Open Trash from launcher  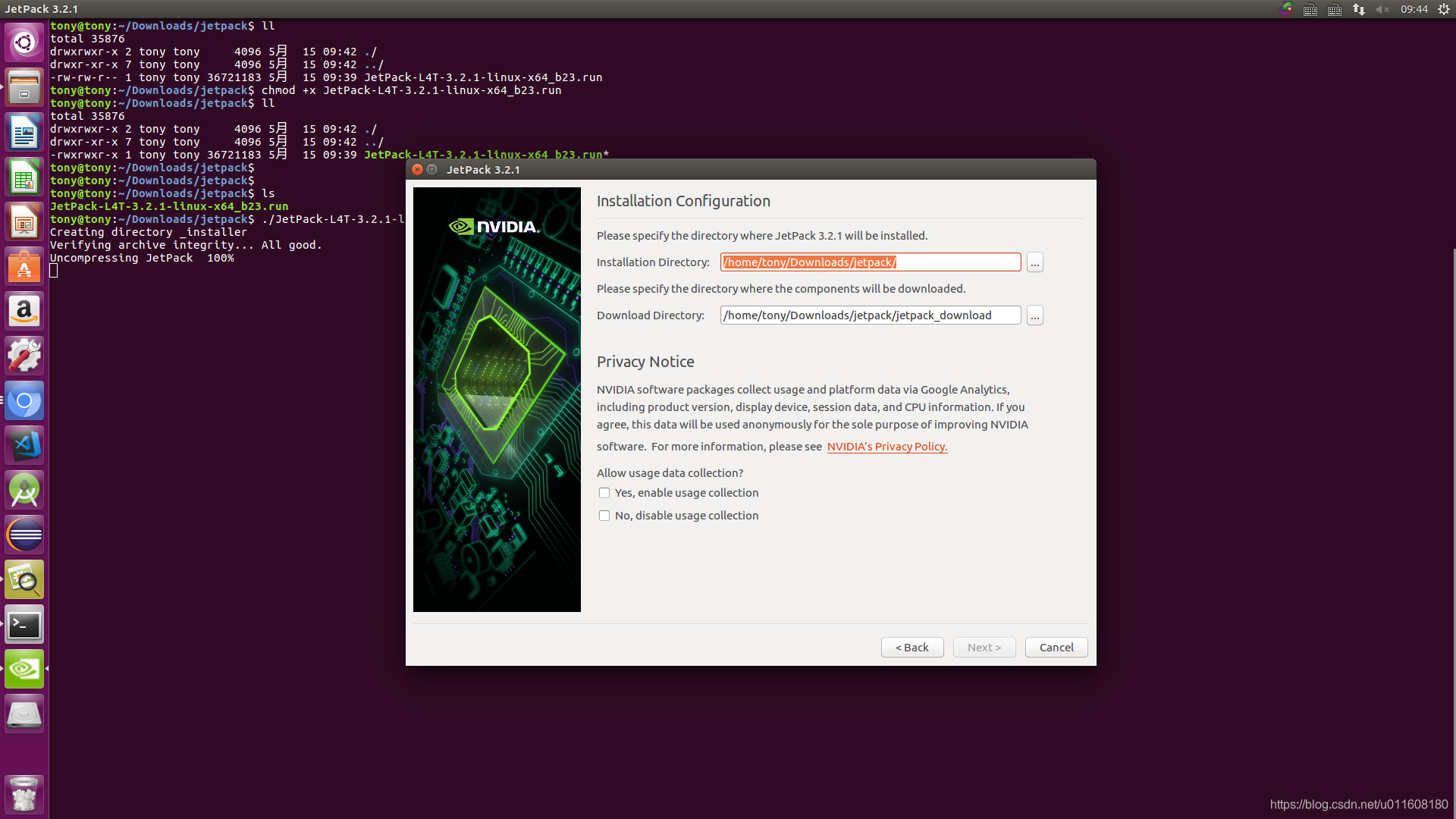tap(24, 795)
